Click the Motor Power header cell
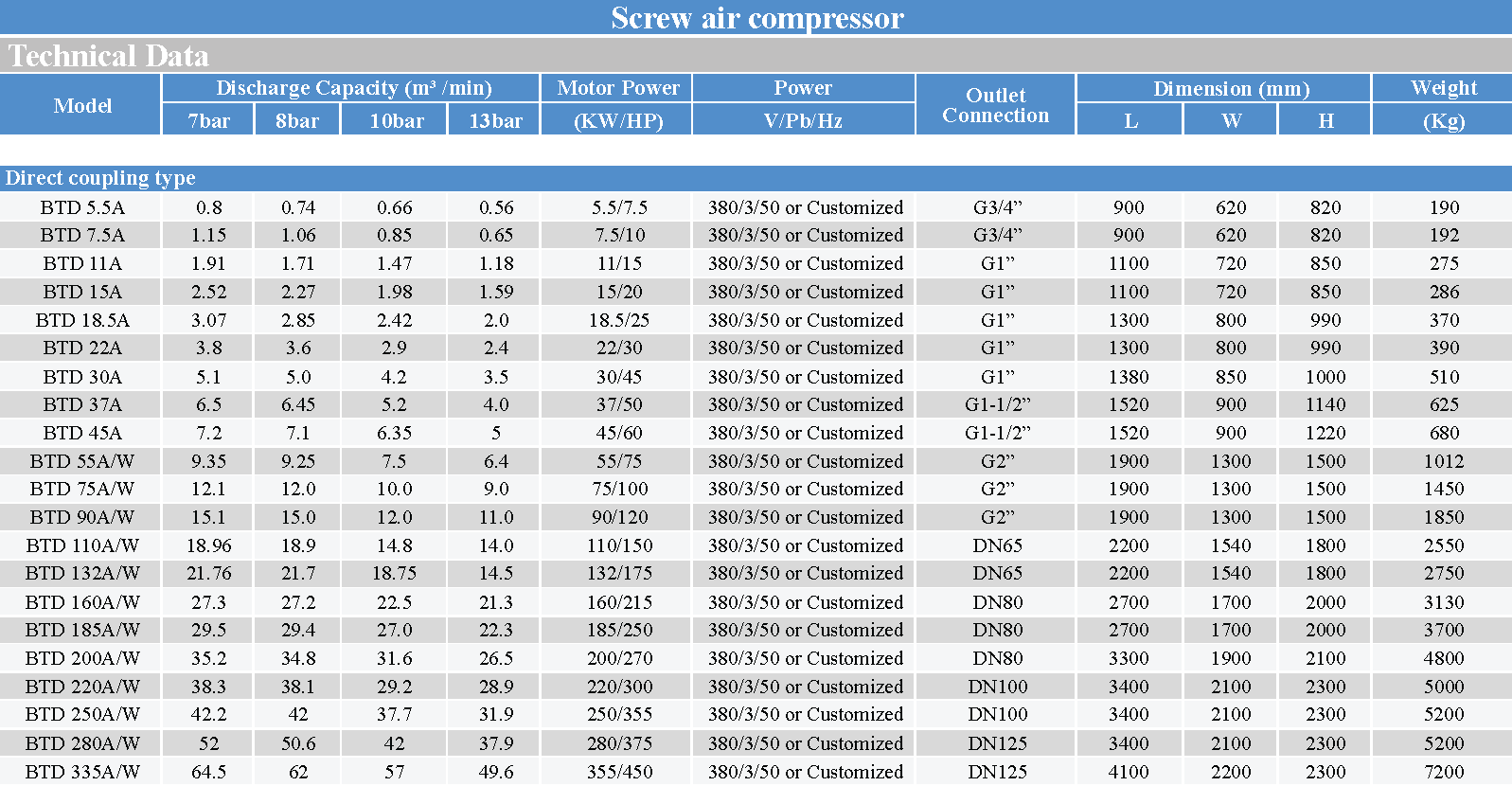This screenshot has width=1512, height=786. click(x=617, y=88)
